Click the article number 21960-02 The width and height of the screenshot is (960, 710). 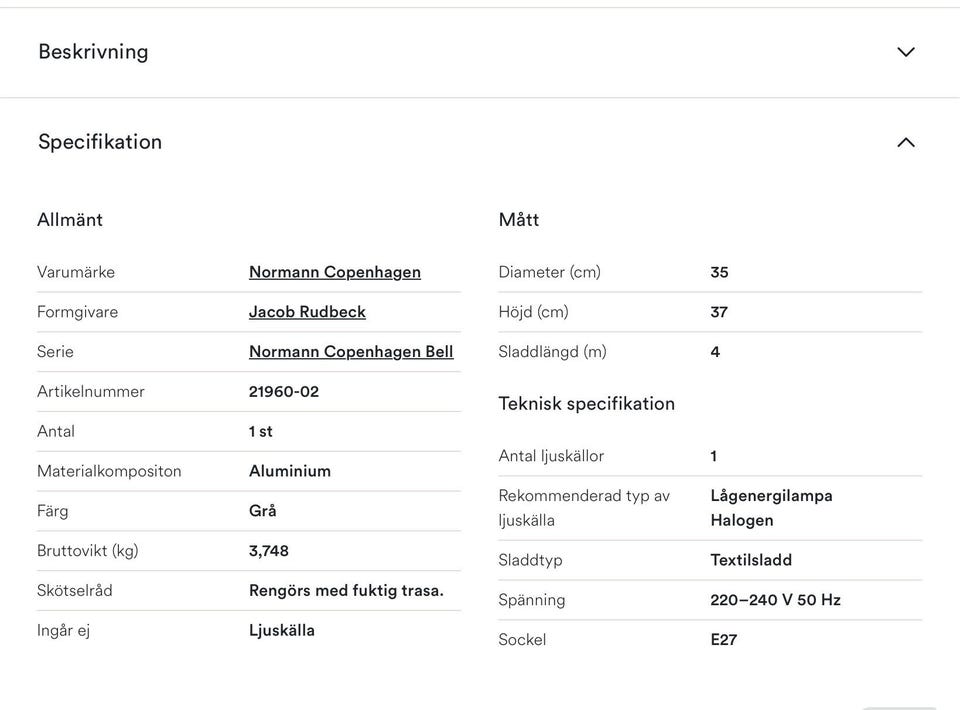coord(284,392)
